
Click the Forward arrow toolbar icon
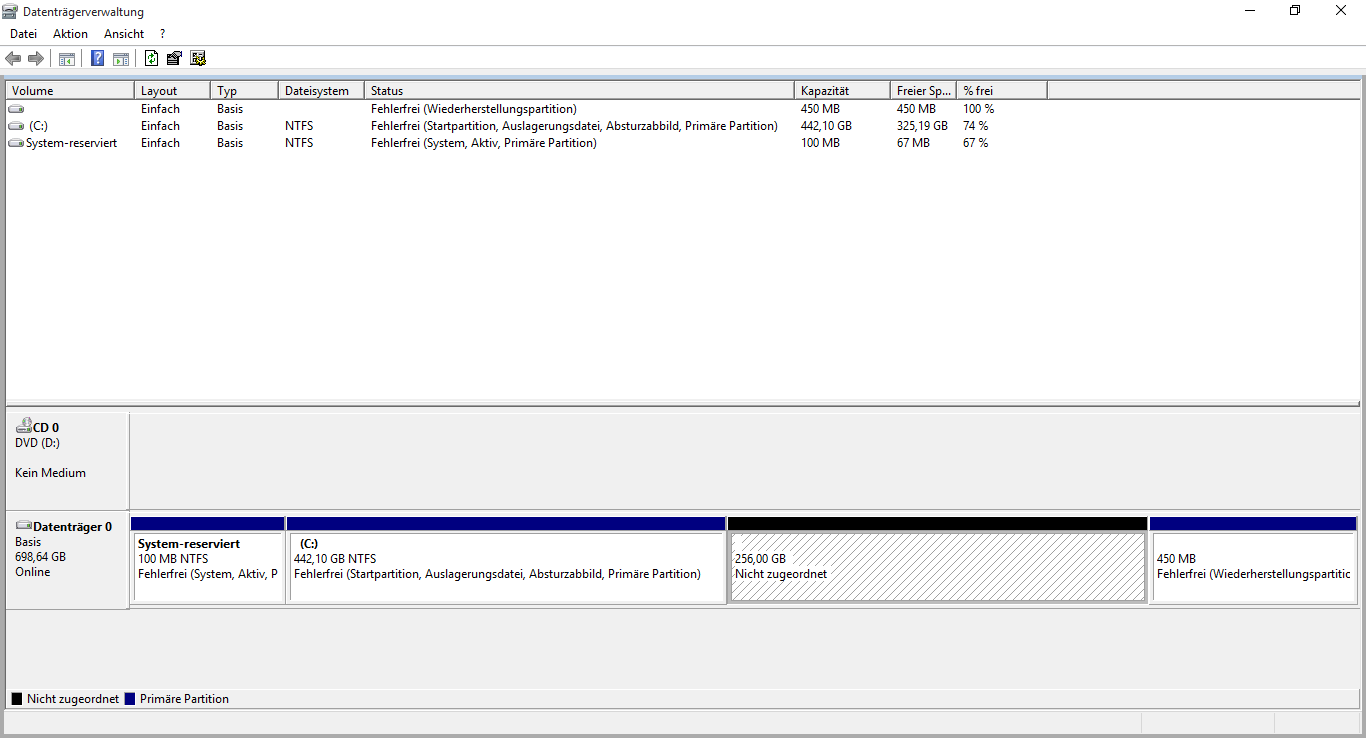(x=36, y=59)
